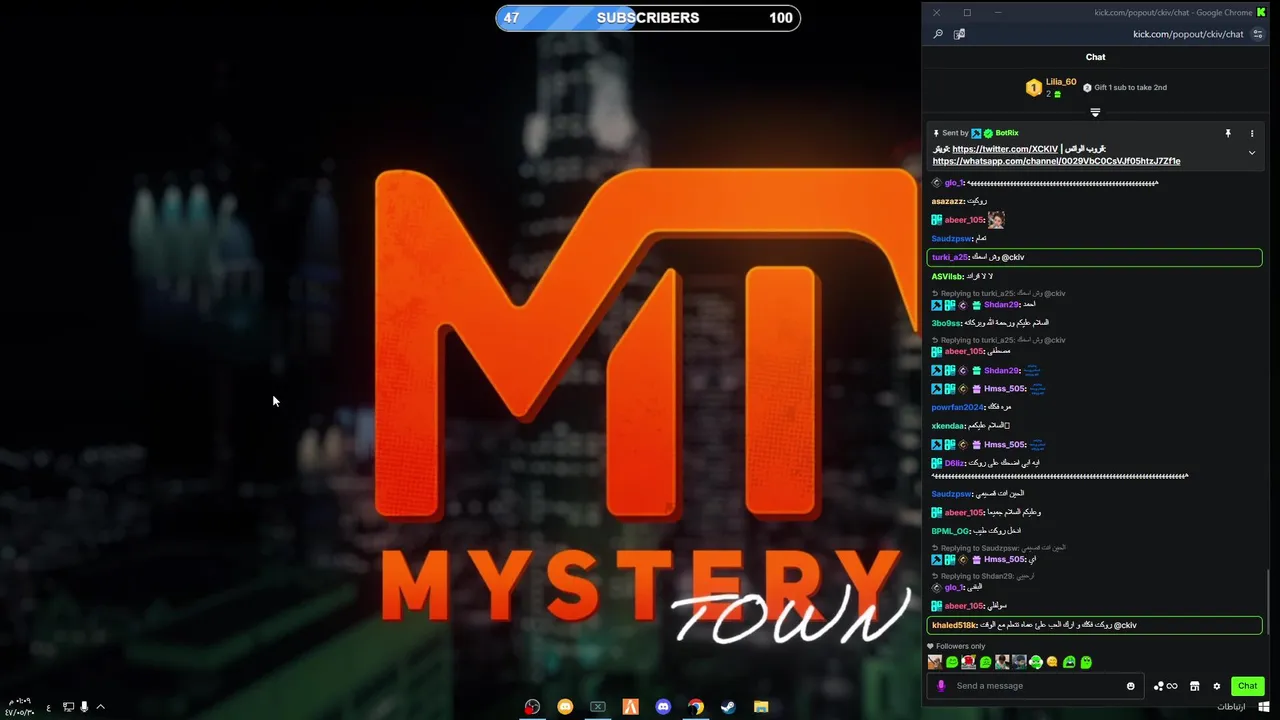Open Google Chrome from the taskbar
The width and height of the screenshot is (1280, 720).
coord(696,707)
